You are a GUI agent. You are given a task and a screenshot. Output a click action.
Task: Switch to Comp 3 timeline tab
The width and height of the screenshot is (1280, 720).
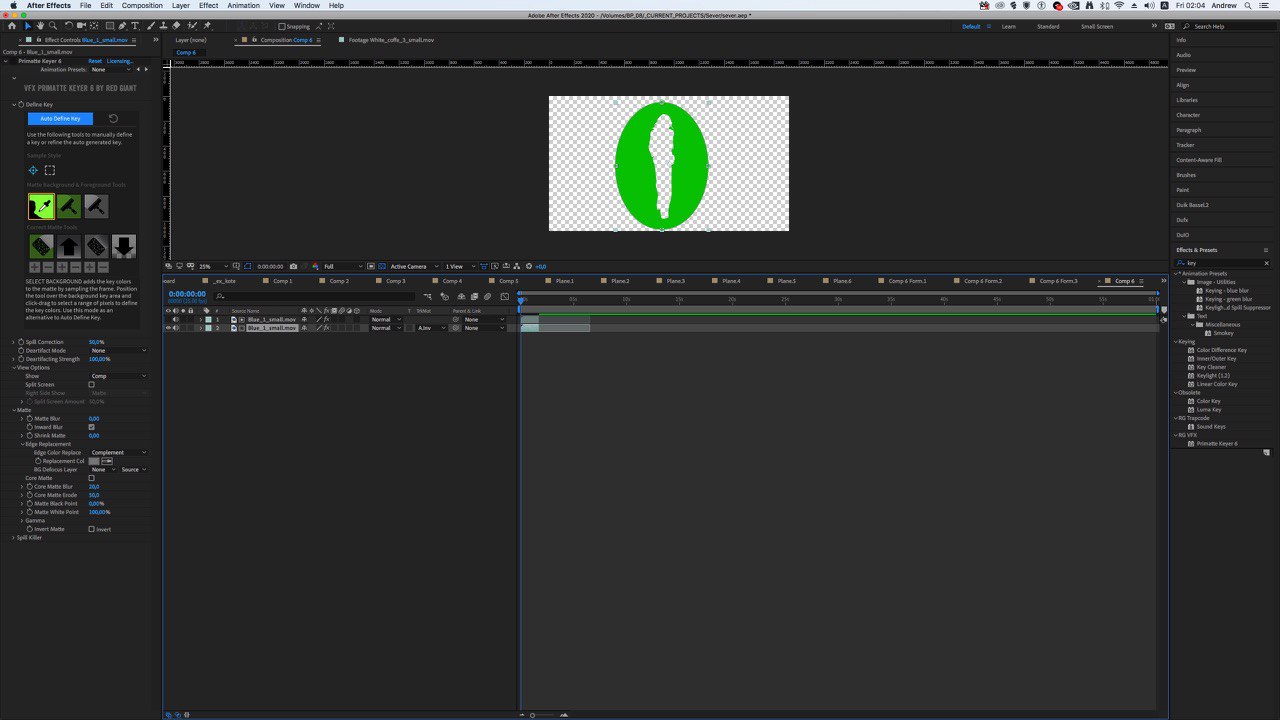pyautogui.click(x=396, y=281)
